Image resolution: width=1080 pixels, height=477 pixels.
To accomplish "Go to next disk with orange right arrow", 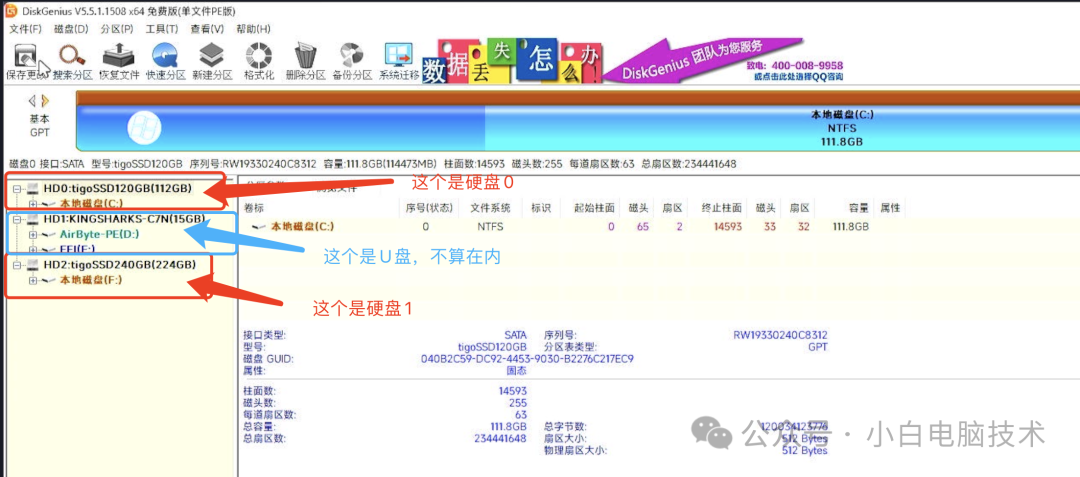I will click(x=45, y=101).
